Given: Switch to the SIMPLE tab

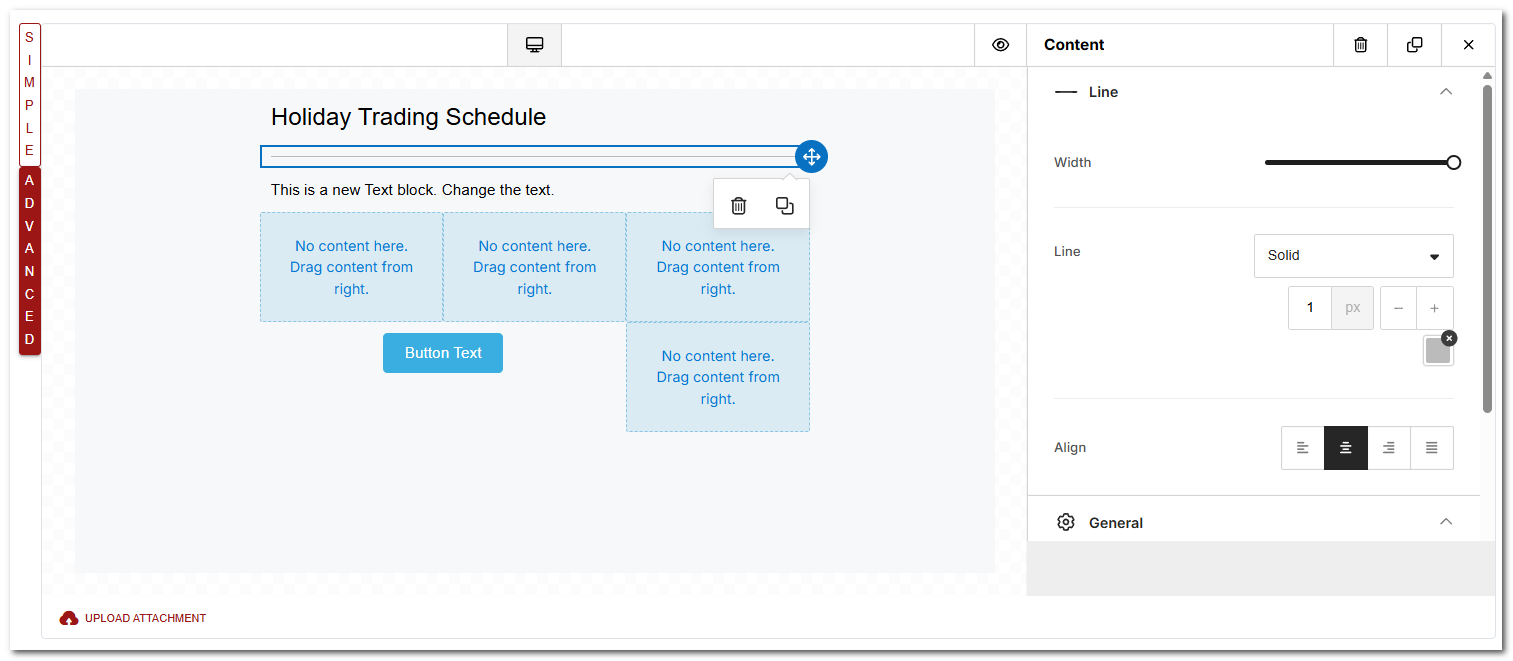Looking at the screenshot, I should tap(30, 94).
